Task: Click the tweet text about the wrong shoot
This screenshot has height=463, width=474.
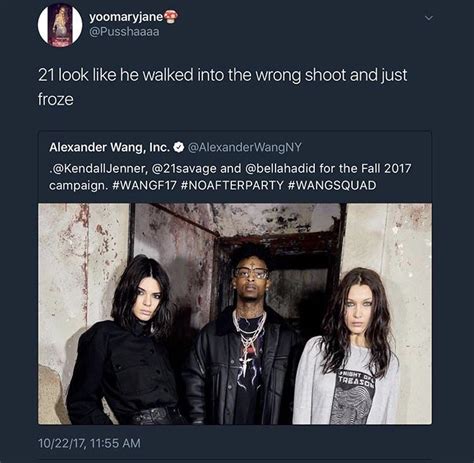Action: [x=222, y=87]
